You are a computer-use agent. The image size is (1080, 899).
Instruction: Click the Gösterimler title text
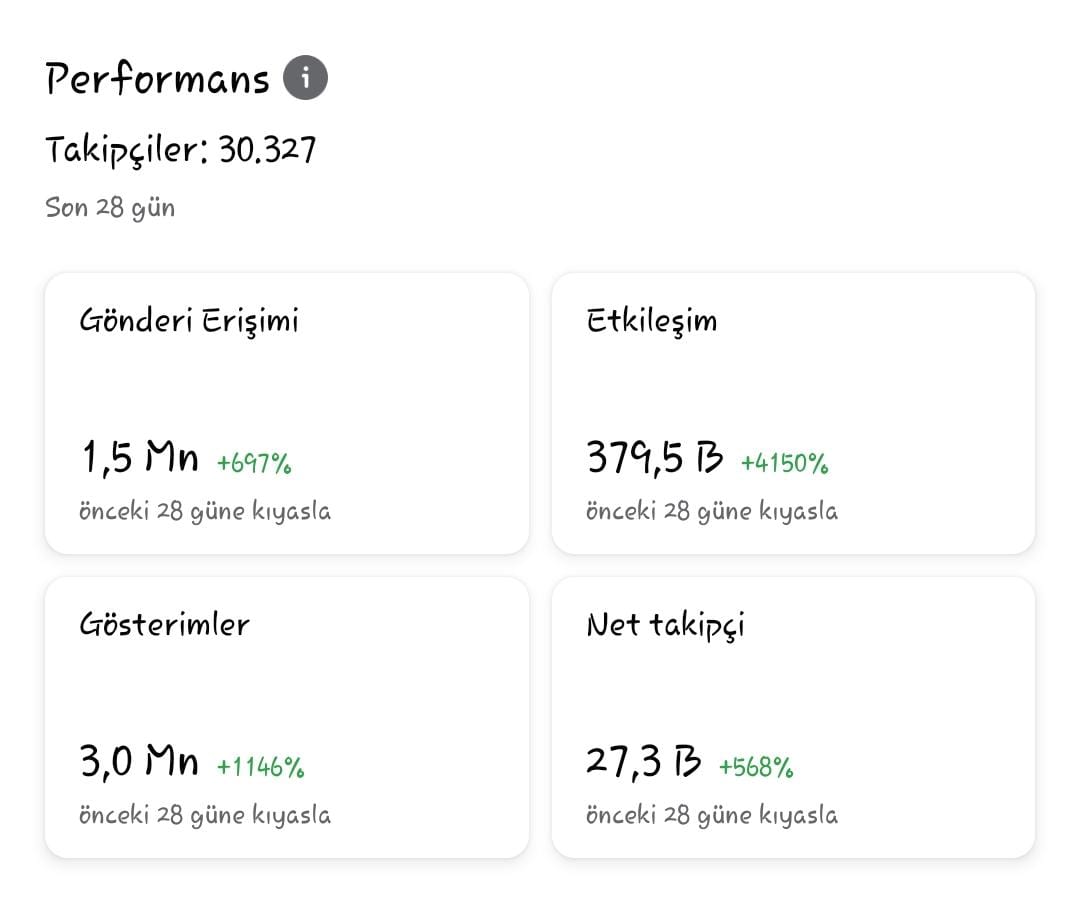(x=165, y=624)
